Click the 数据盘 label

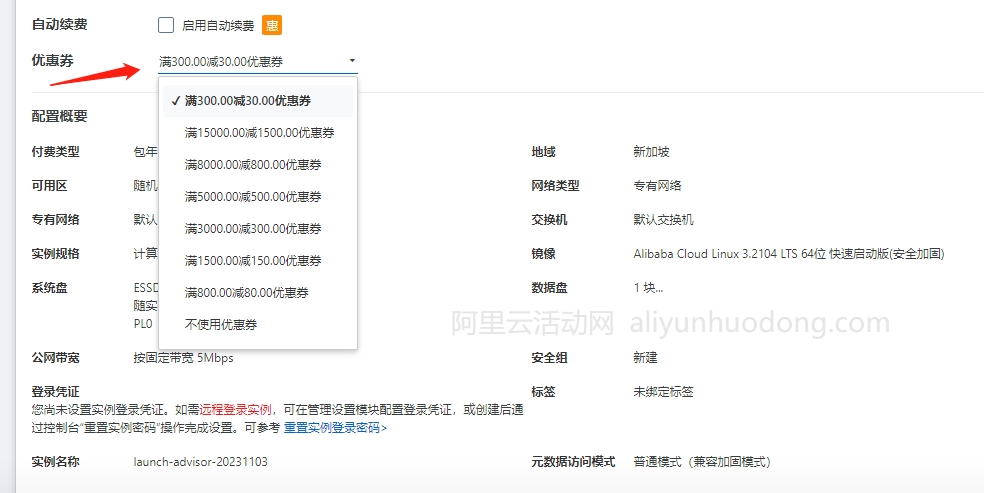point(549,288)
